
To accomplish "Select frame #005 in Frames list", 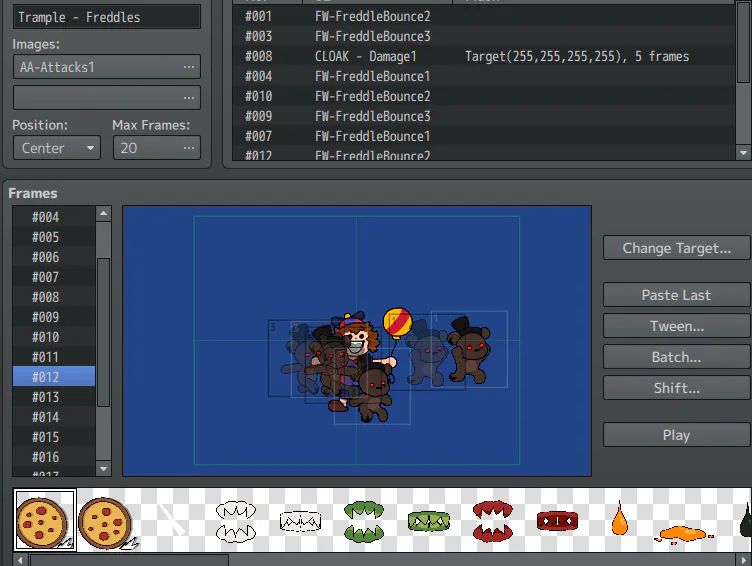I will 54,237.
